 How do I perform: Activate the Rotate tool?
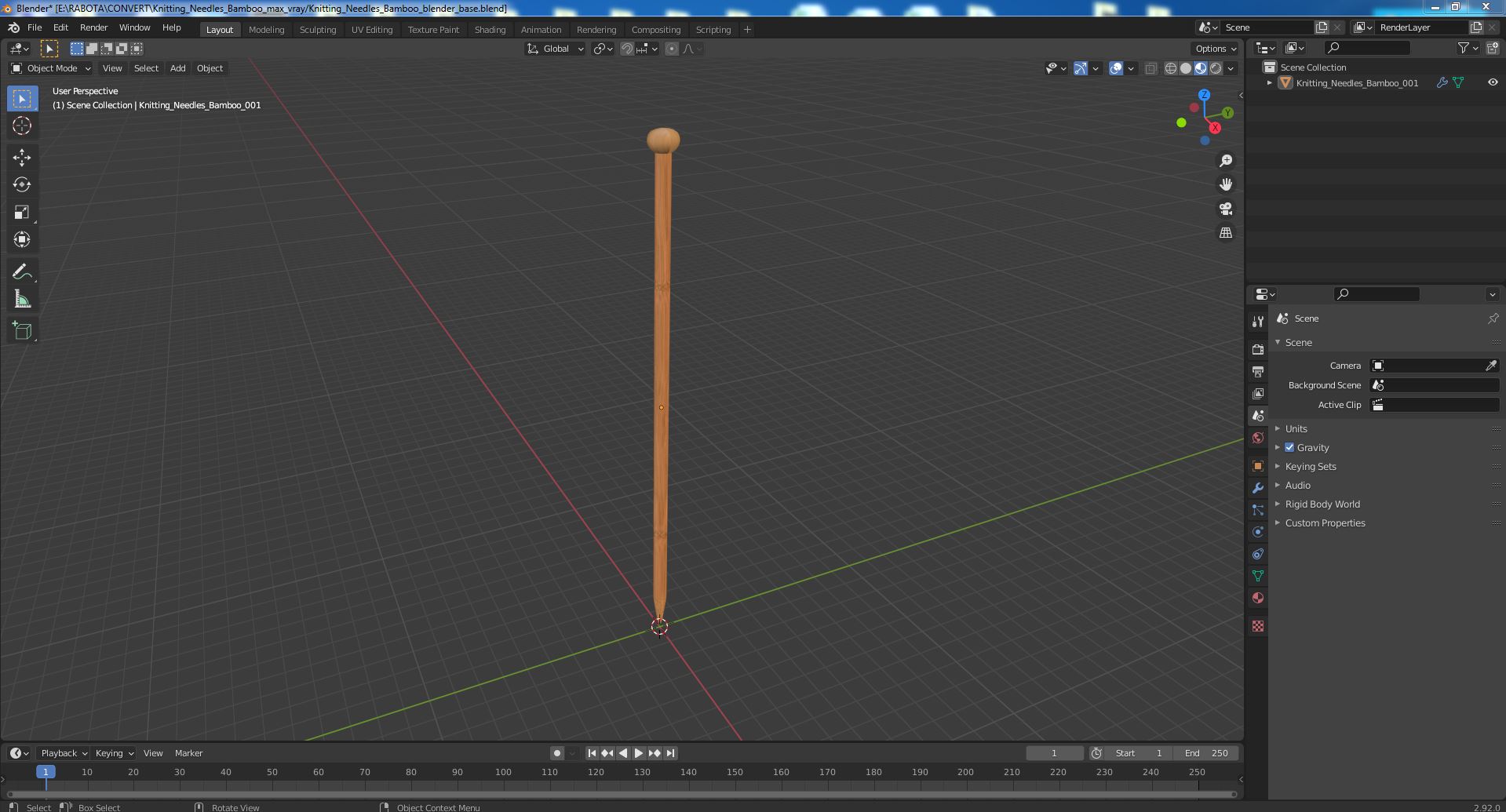click(x=22, y=185)
